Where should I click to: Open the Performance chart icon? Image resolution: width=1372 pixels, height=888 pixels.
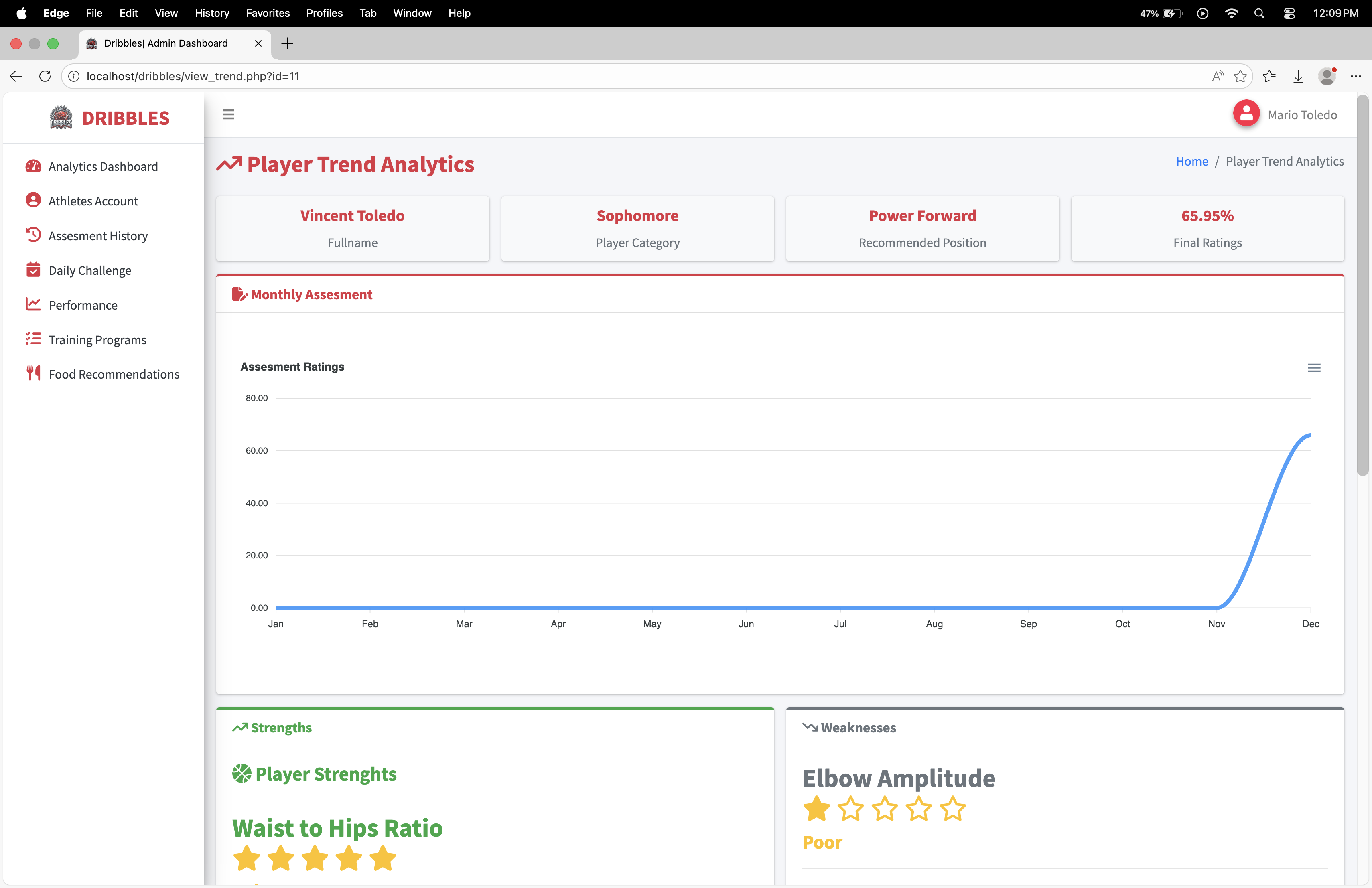pyautogui.click(x=33, y=304)
